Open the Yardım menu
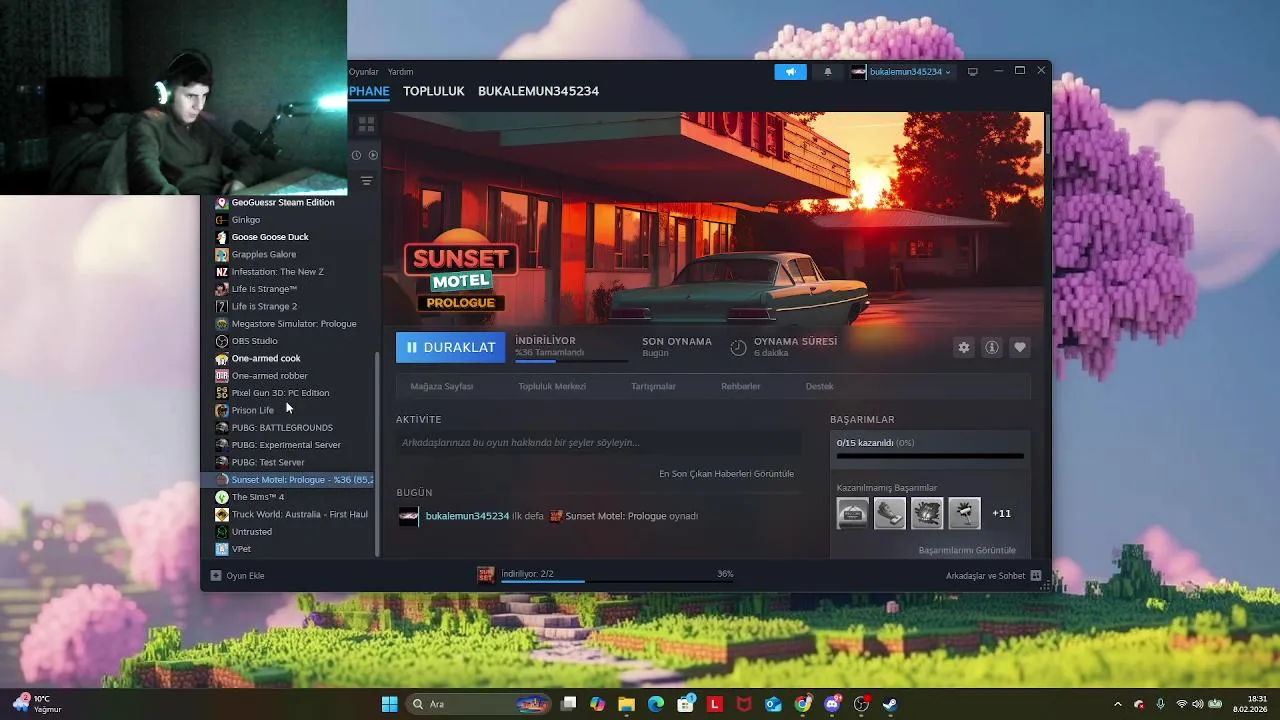Viewport: 1280px width, 720px height. [401, 72]
